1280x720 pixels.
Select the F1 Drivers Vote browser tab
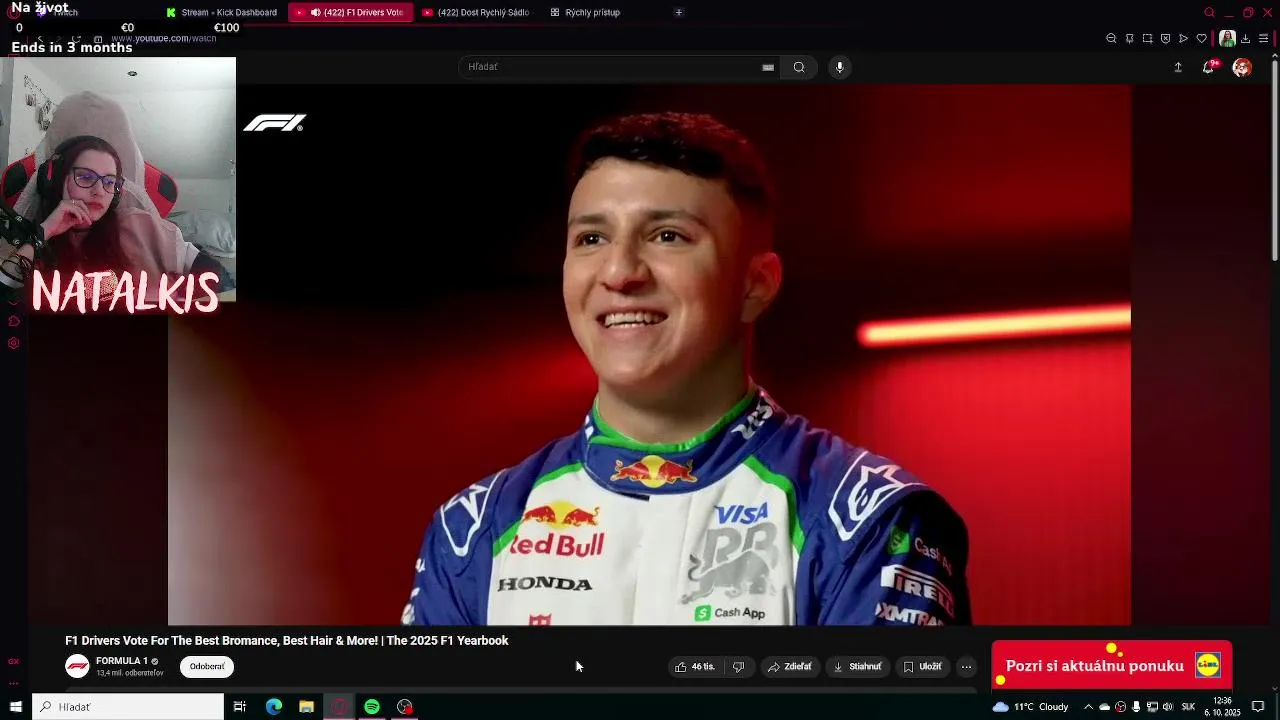(350, 12)
